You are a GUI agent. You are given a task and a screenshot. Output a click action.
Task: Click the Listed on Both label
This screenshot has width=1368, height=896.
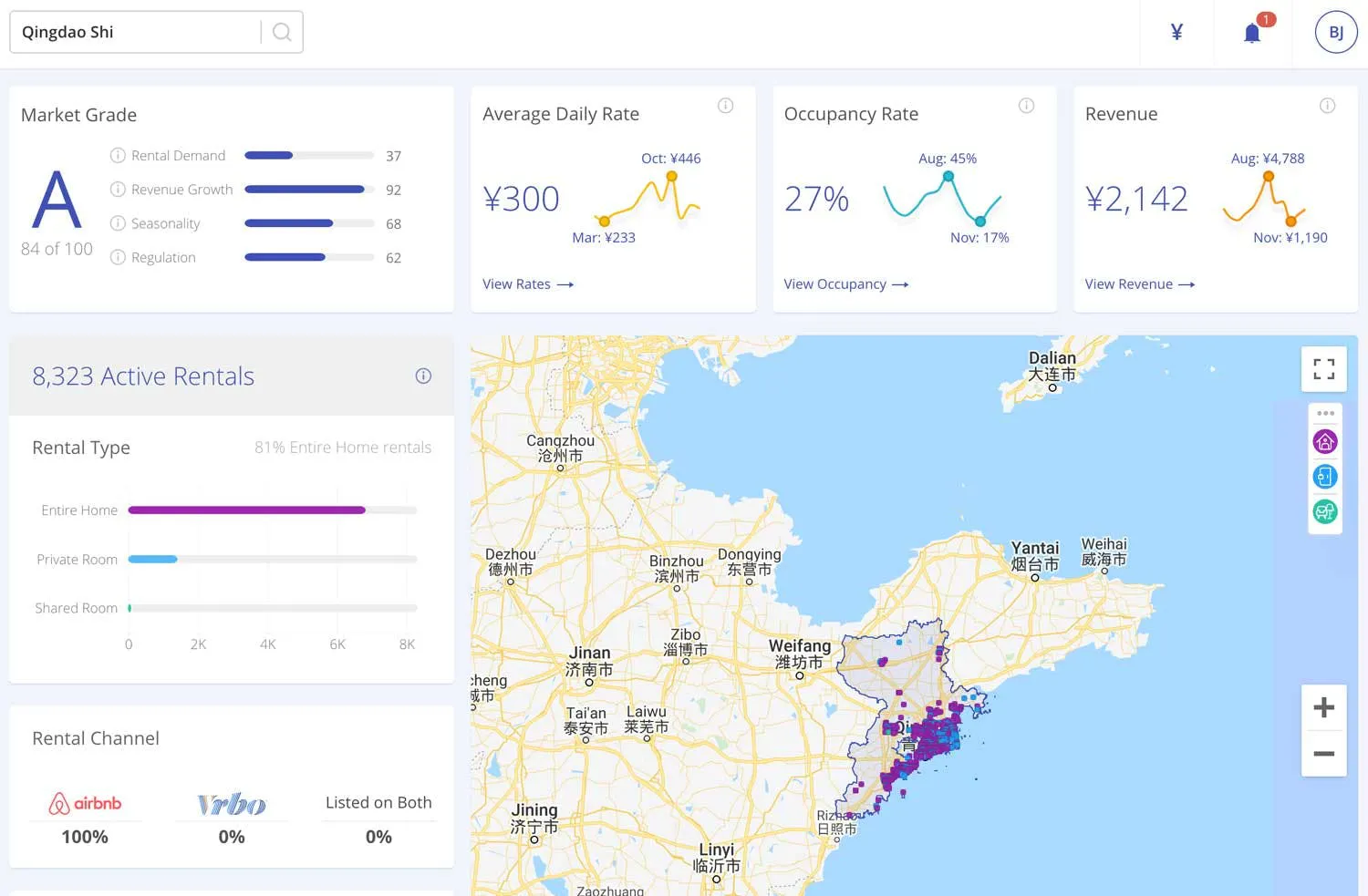[x=378, y=802]
